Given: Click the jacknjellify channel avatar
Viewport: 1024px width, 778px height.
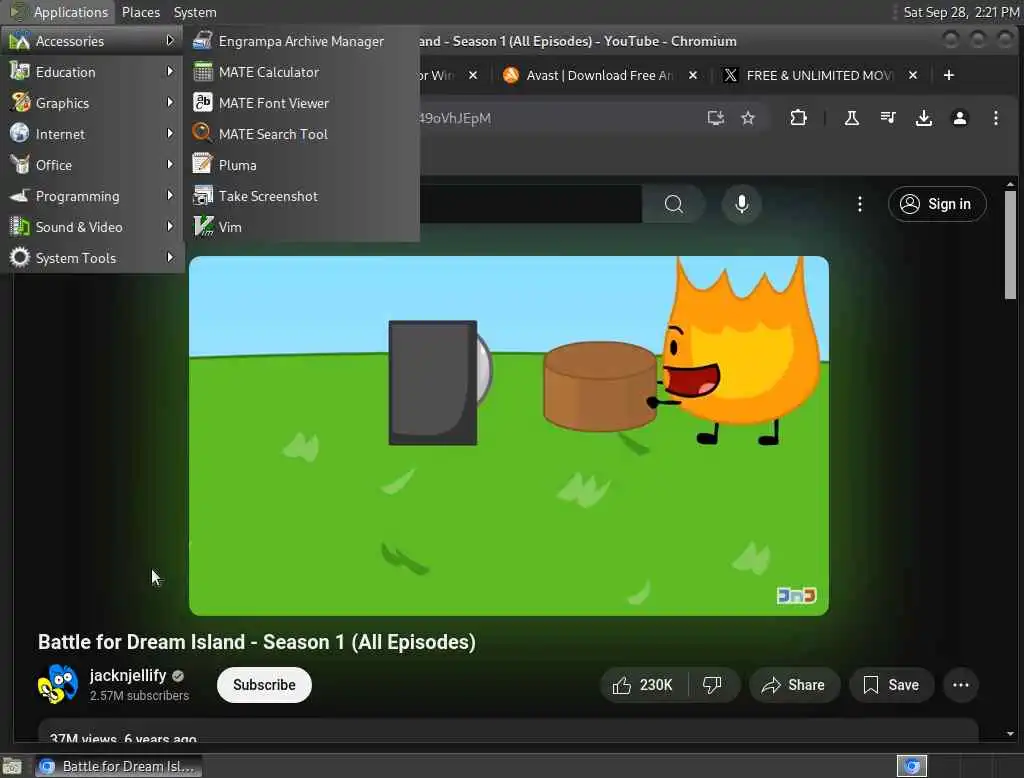Looking at the screenshot, I should pyautogui.click(x=57, y=685).
